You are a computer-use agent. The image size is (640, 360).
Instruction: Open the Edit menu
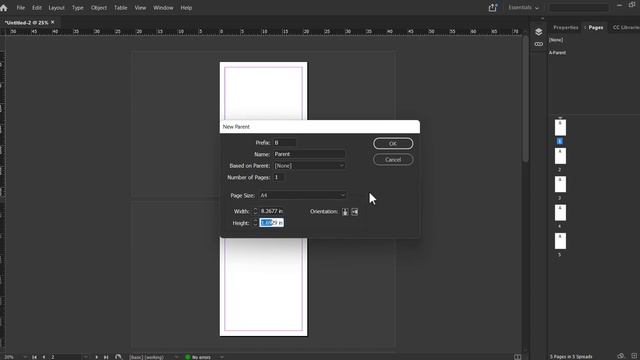(x=37, y=8)
